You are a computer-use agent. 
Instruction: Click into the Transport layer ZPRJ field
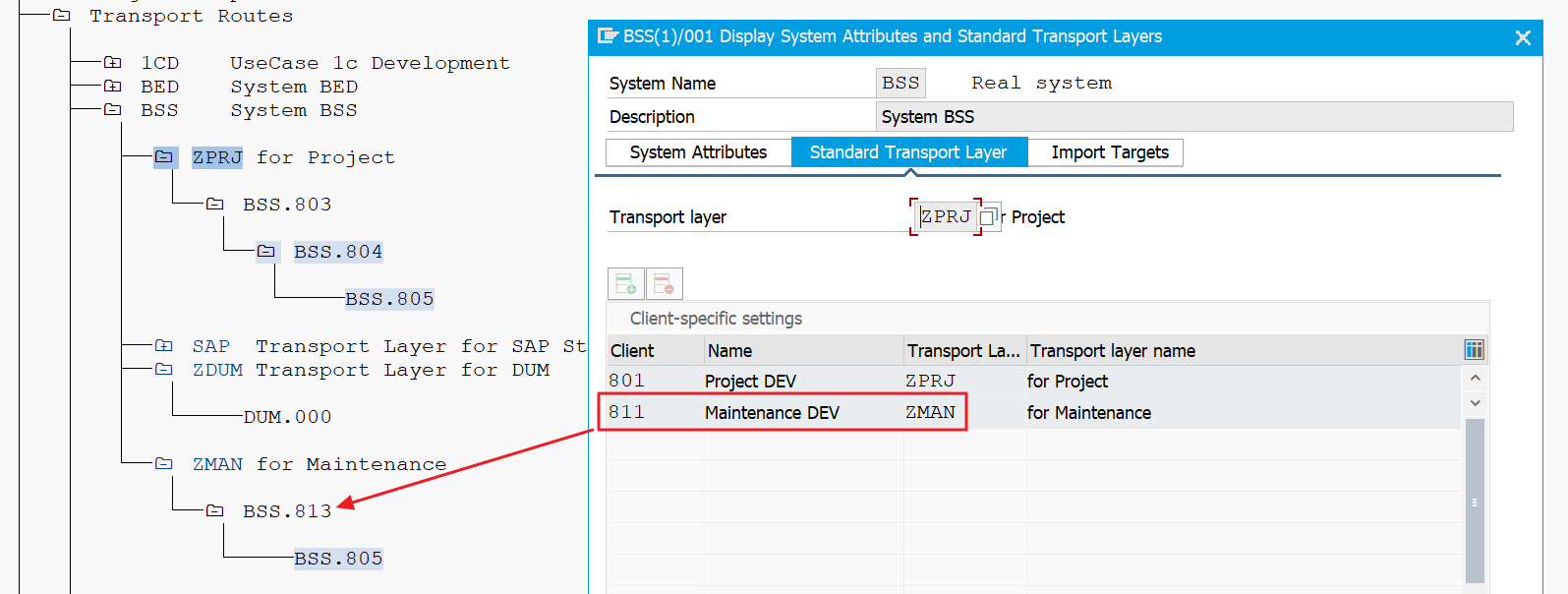click(946, 217)
